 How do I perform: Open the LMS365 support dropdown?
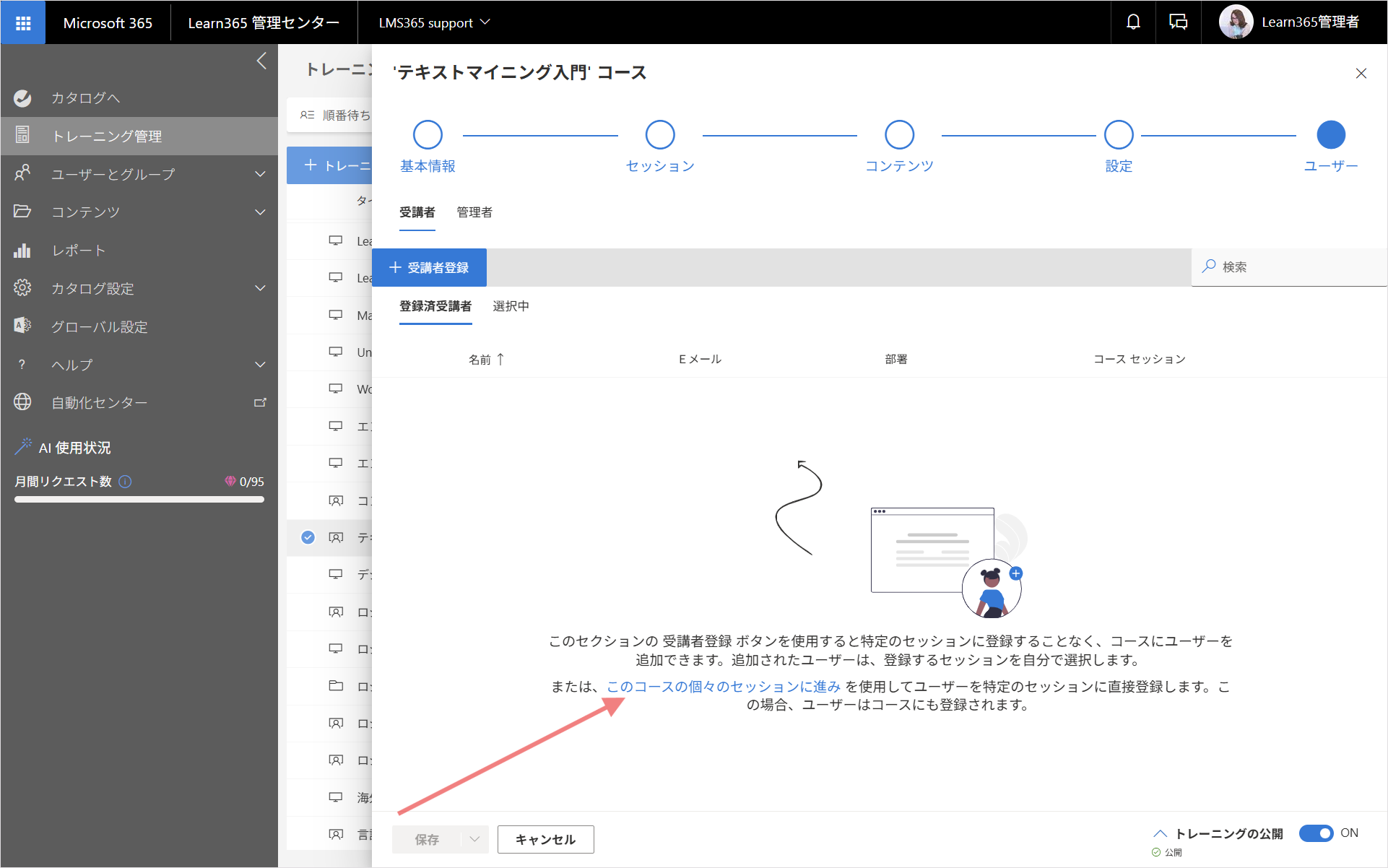tap(434, 22)
